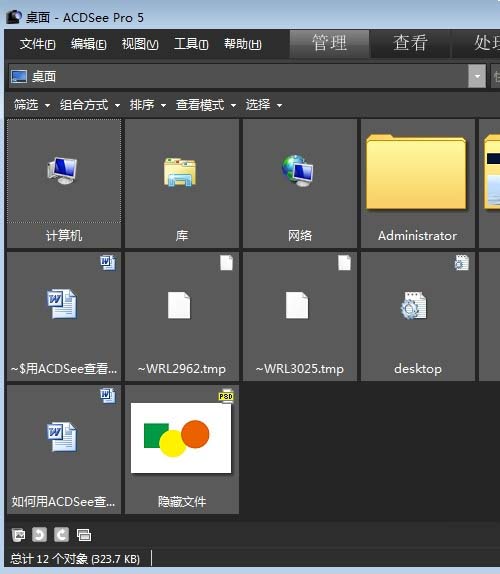
Task: Click the PSD badge on 隐藏文件
Action: tap(226, 396)
